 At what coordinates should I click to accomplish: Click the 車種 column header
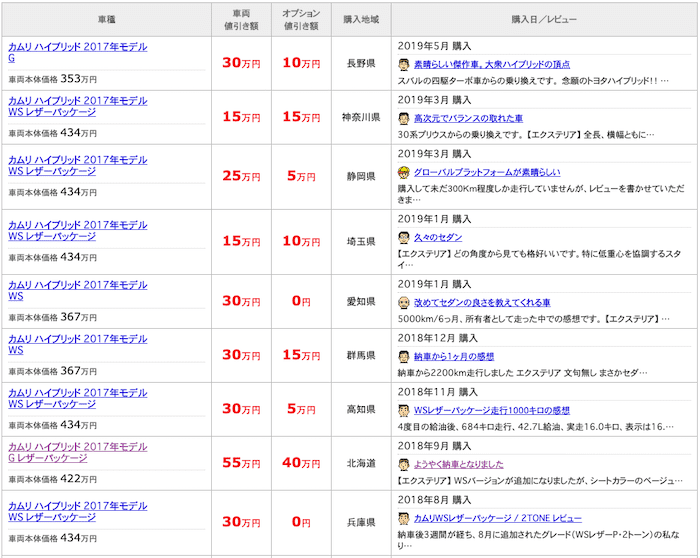107,20
